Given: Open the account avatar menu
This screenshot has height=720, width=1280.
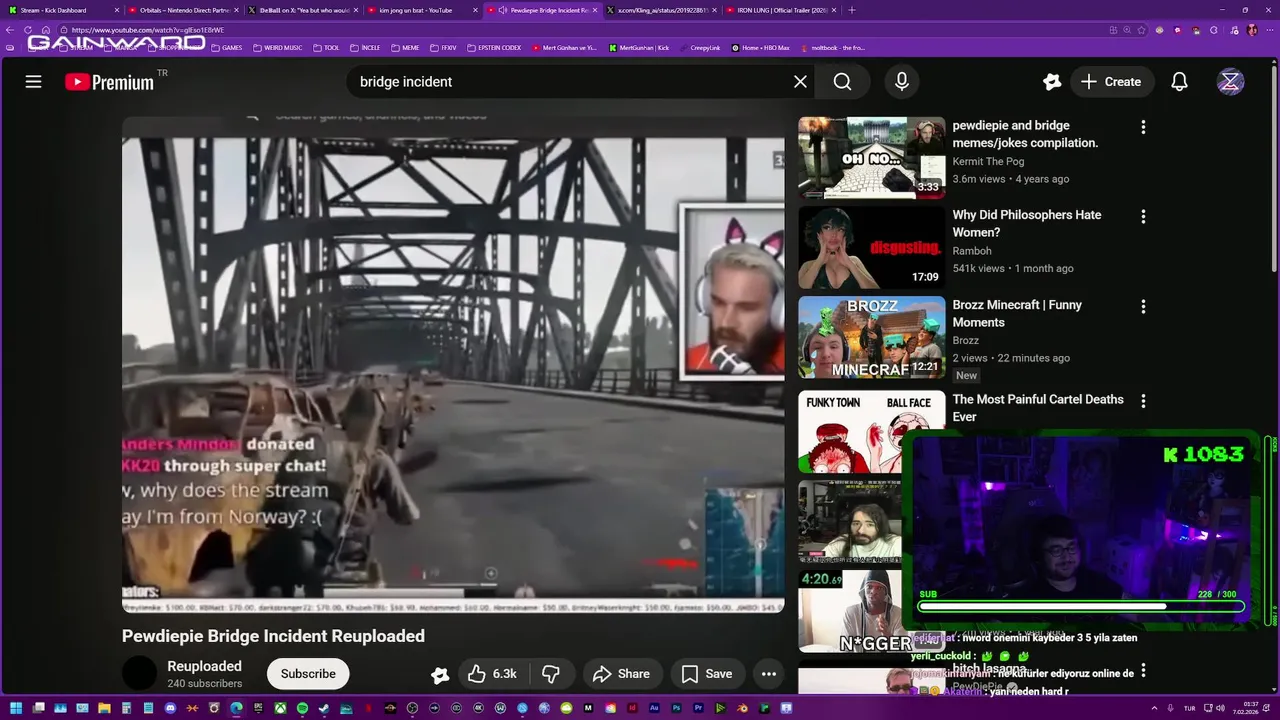Looking at the screenshot, I should pos(1230,82).
